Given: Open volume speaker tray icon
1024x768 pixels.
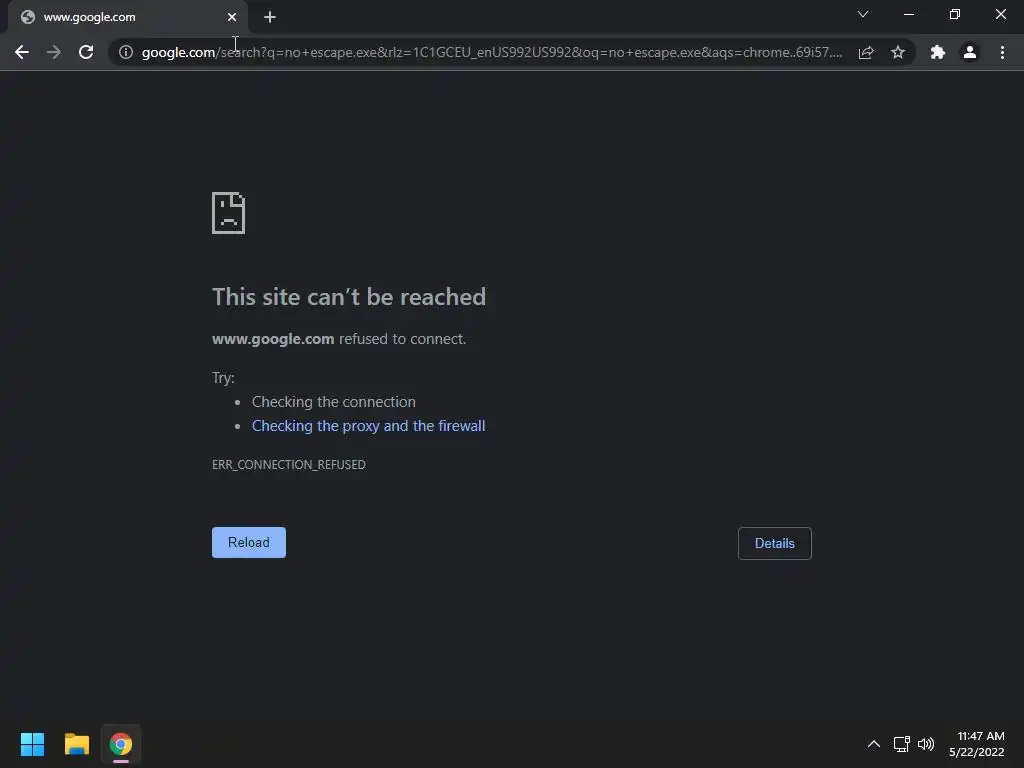Looking at the screenshot, I should tap(926, 744).
